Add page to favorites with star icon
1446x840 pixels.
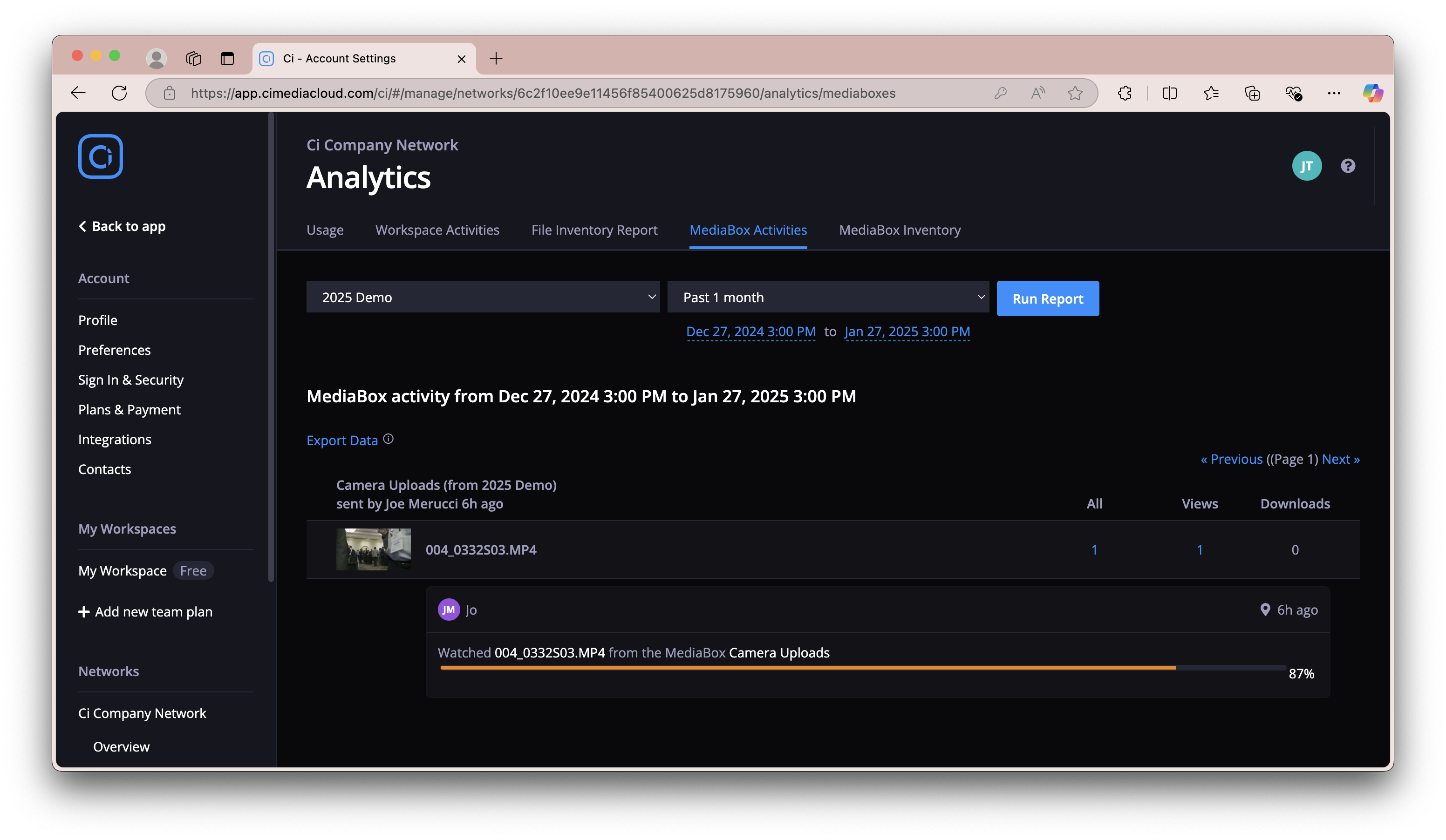click(1075, 93)
